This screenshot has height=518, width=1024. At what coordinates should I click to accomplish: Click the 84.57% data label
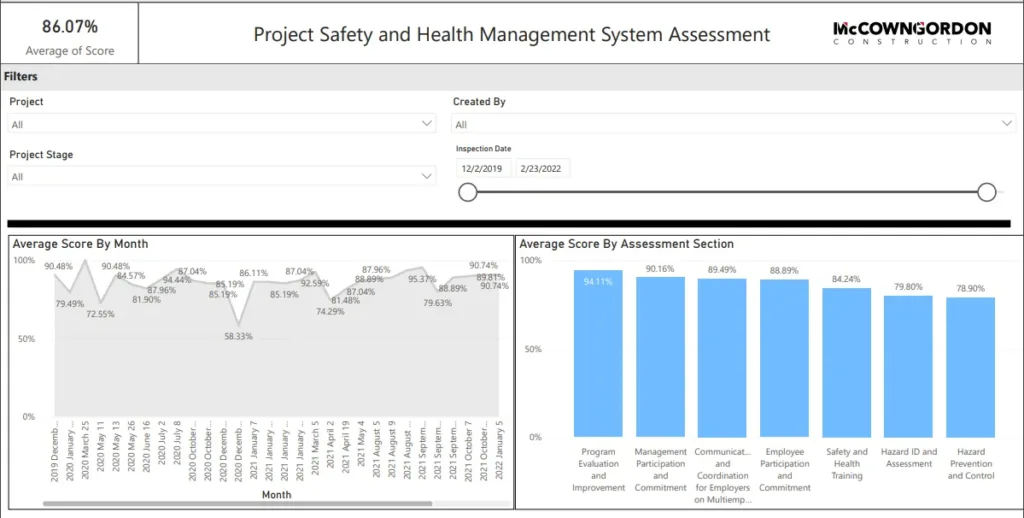(x=131, y=276)
